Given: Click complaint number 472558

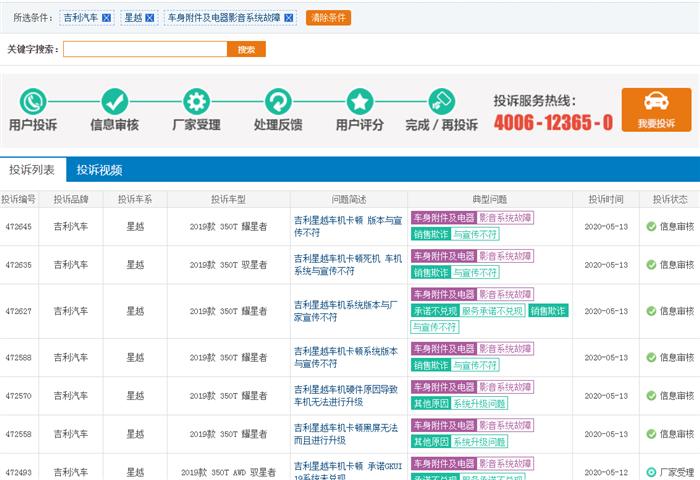Looking at the screenshot, I should tap(18, 434).
